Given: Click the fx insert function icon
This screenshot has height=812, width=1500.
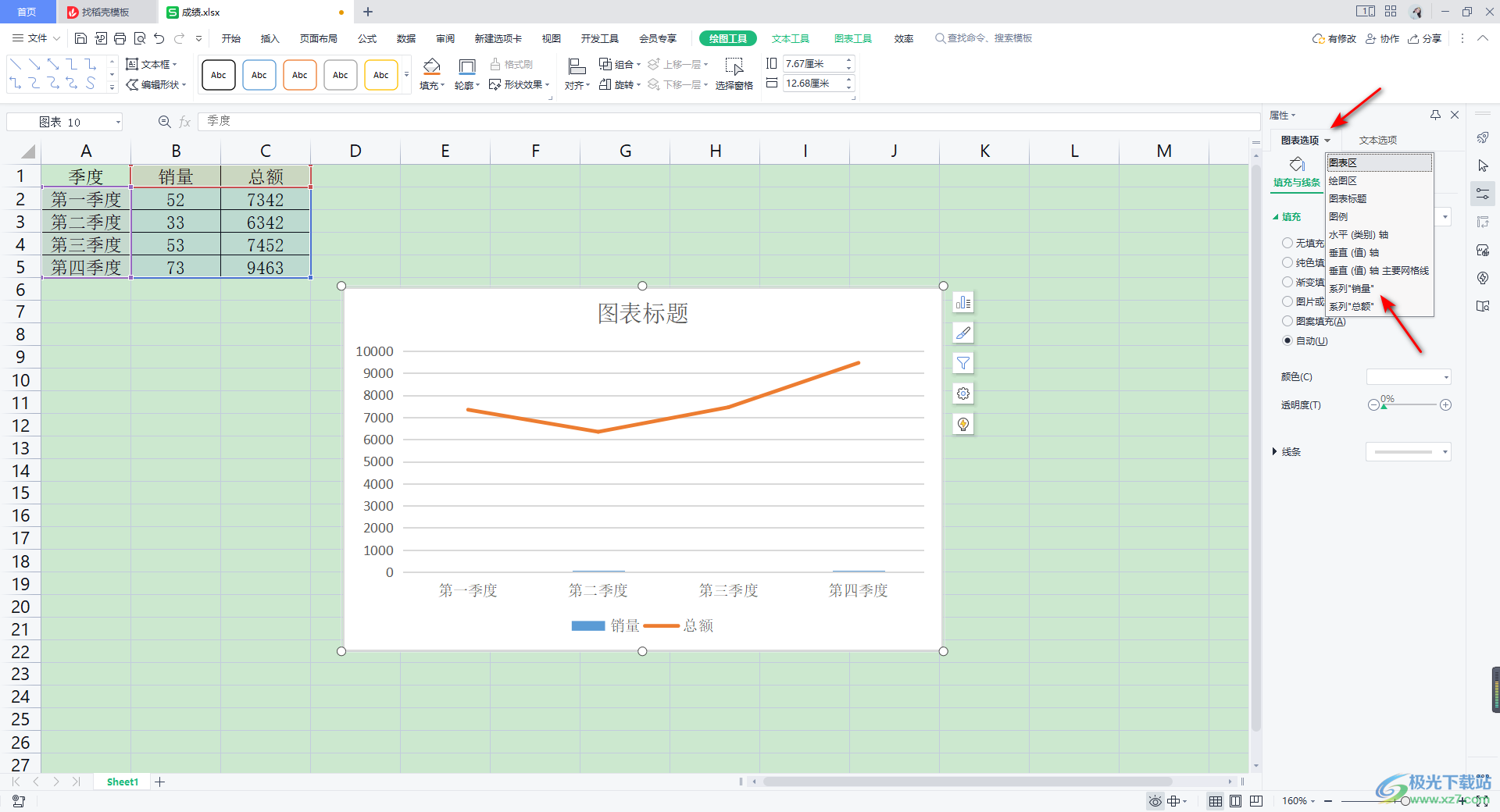Looking at the screenshot, I should click(184, 122).
